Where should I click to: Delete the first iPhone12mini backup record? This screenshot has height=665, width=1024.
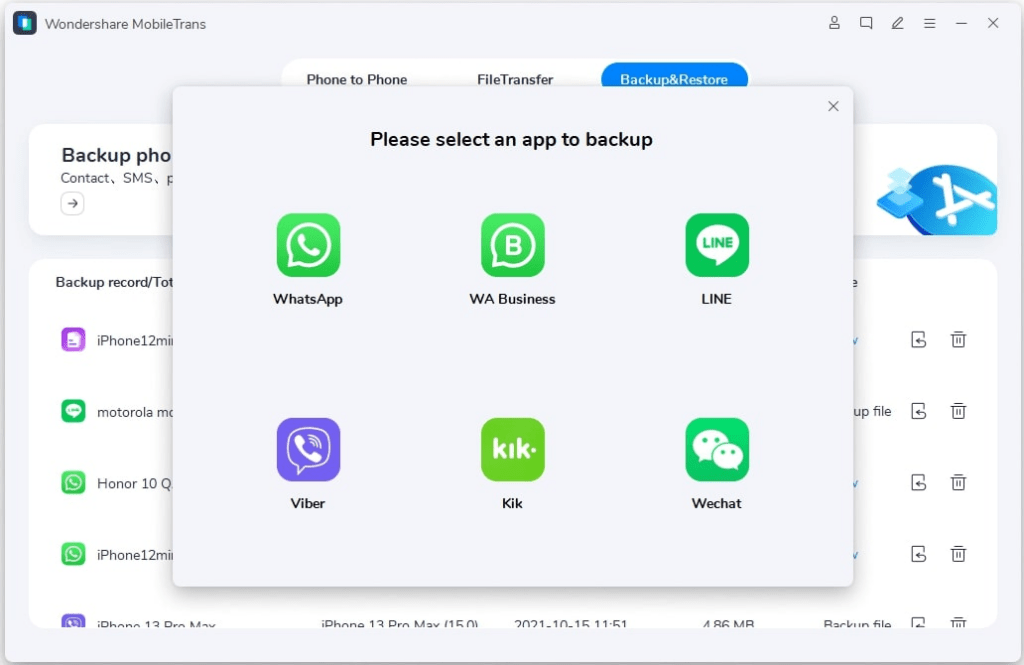[x=958, y=340]
